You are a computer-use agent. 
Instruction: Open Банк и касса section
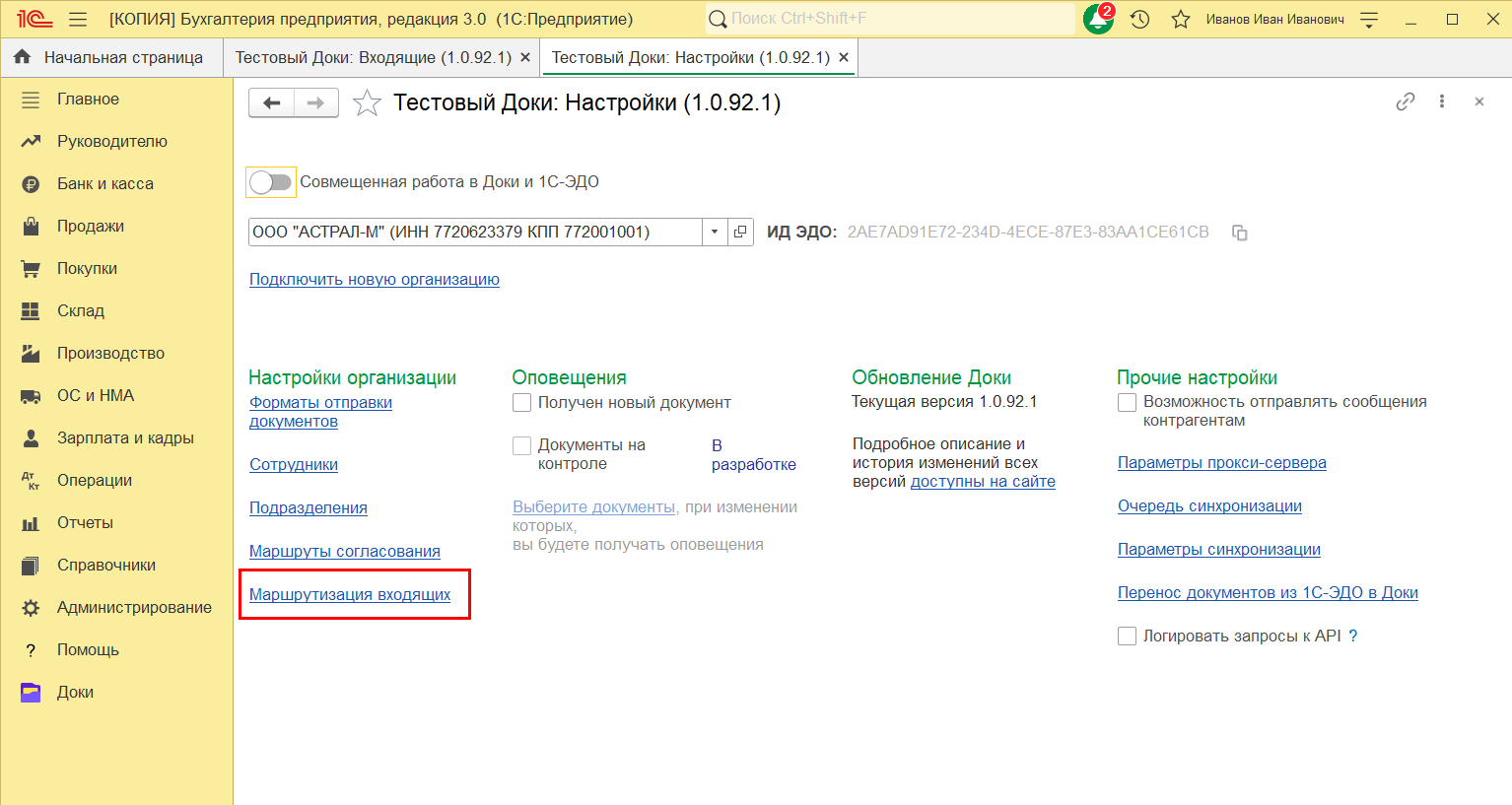[x=105, y=183]
